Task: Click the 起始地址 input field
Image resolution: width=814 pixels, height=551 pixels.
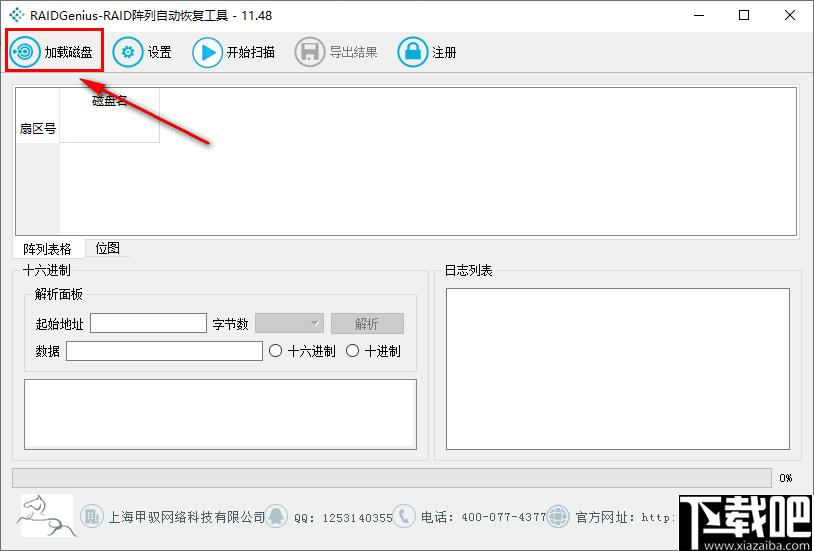Action: 148,323
